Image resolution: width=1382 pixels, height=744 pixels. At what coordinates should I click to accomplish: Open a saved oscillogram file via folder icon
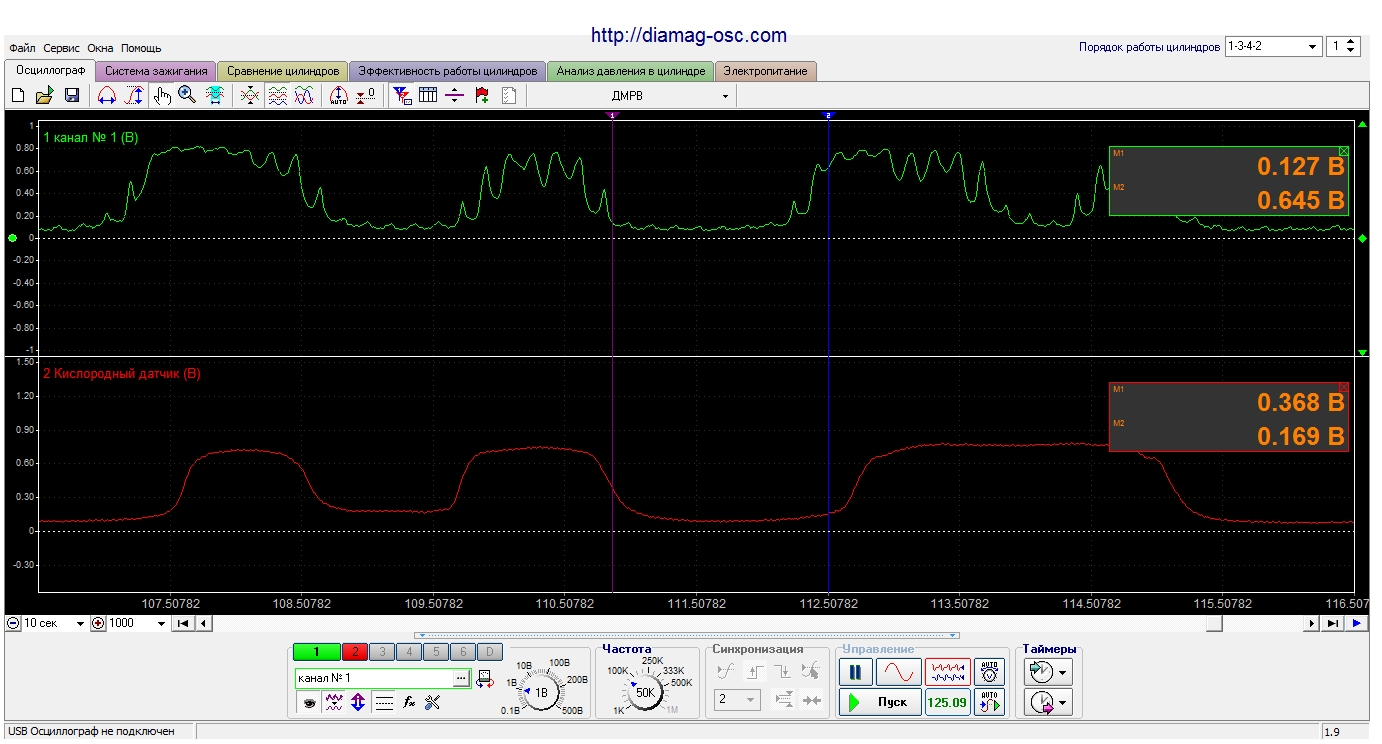point(44,95)
